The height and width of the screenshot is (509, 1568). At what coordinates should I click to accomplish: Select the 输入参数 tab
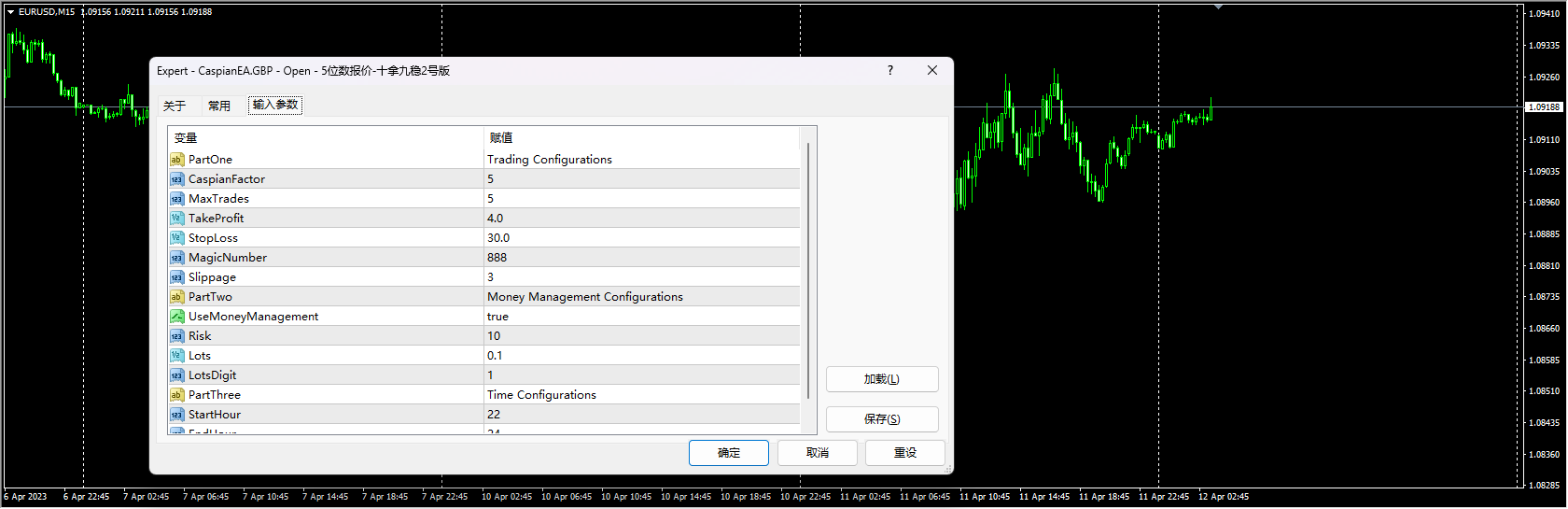pos(275,105)
